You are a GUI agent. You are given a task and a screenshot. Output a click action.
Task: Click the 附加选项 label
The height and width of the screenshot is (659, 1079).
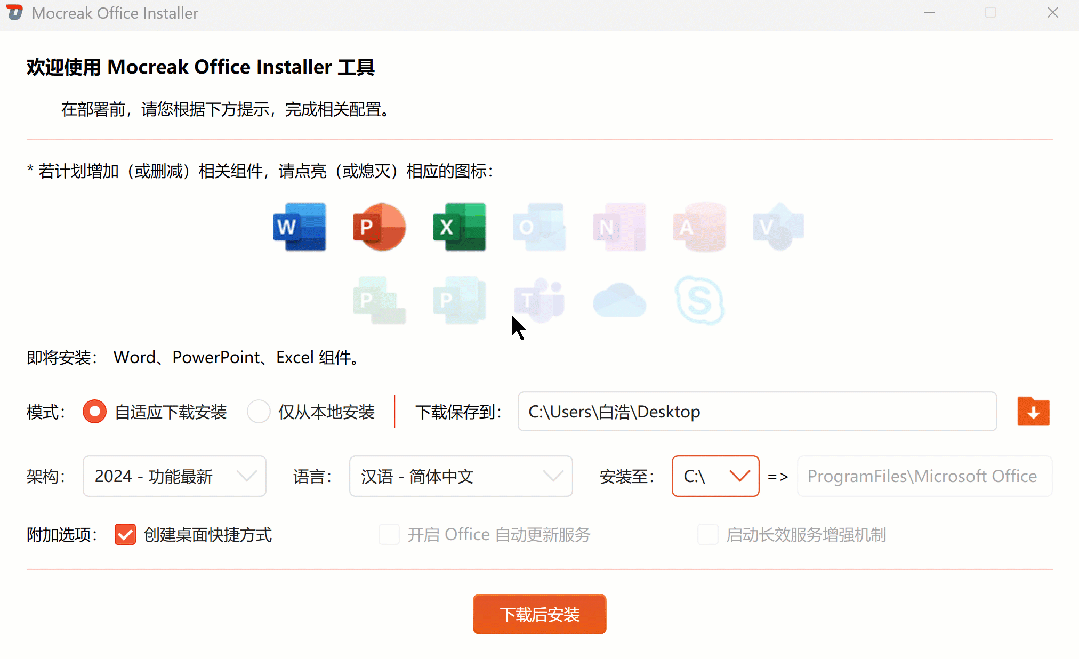tap(62, 535)
